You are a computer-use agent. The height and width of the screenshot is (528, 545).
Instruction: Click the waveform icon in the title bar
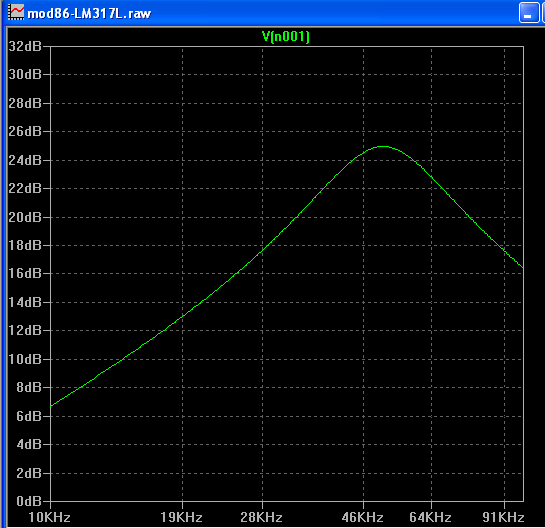[16, 12]
